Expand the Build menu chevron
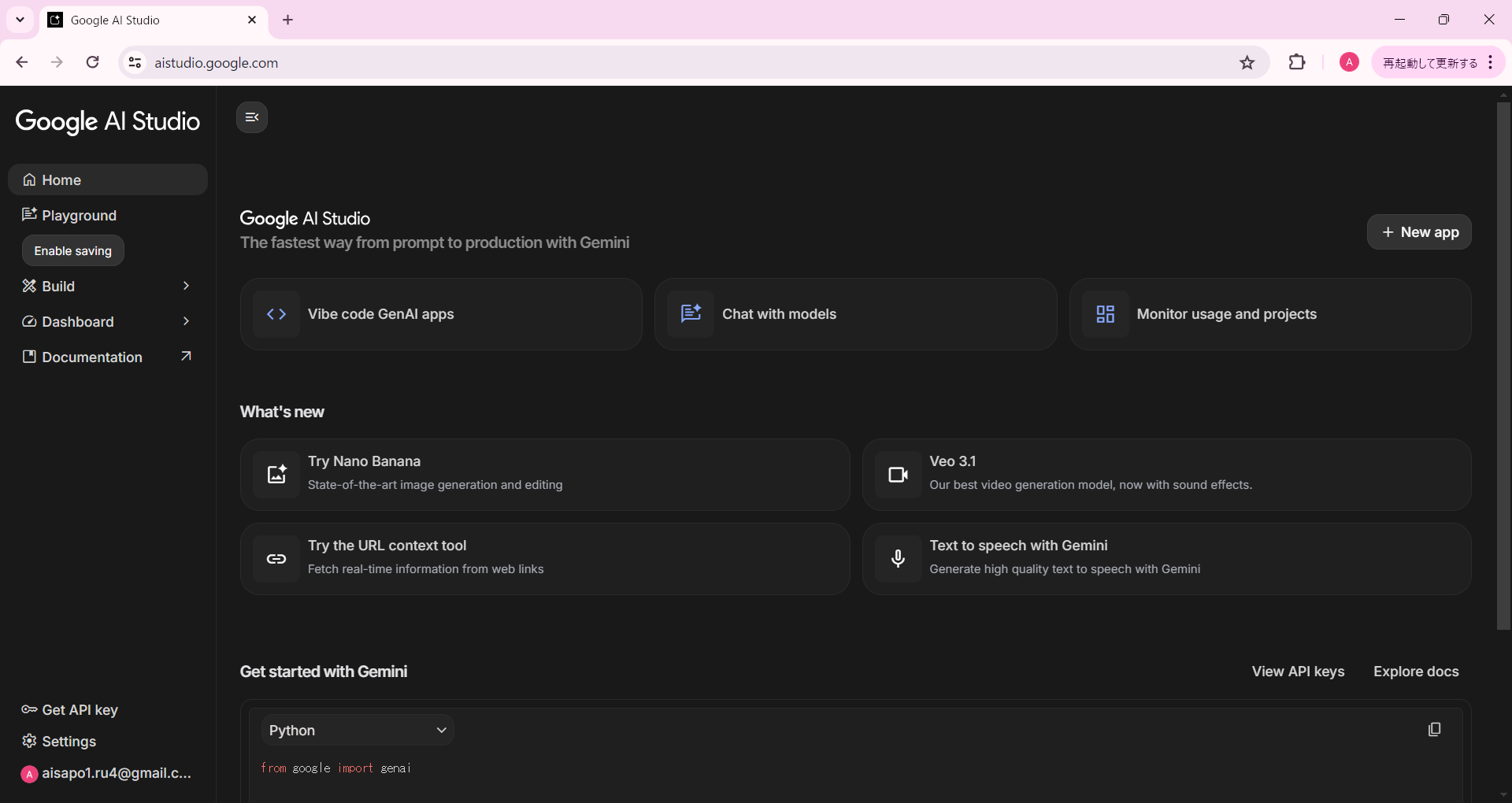Viewport: 1512px width, 803px height. (186, 286)
